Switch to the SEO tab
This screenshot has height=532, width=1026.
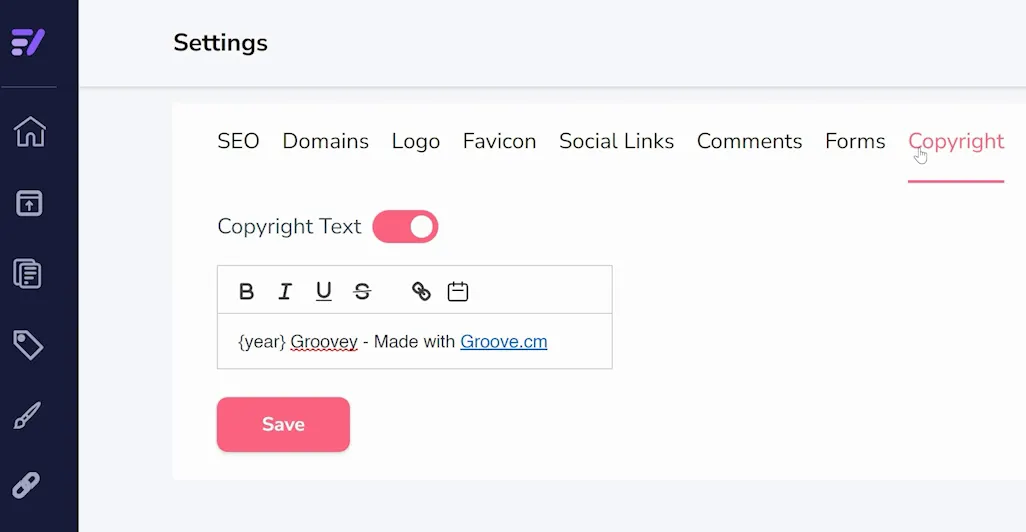coord(238,141)
